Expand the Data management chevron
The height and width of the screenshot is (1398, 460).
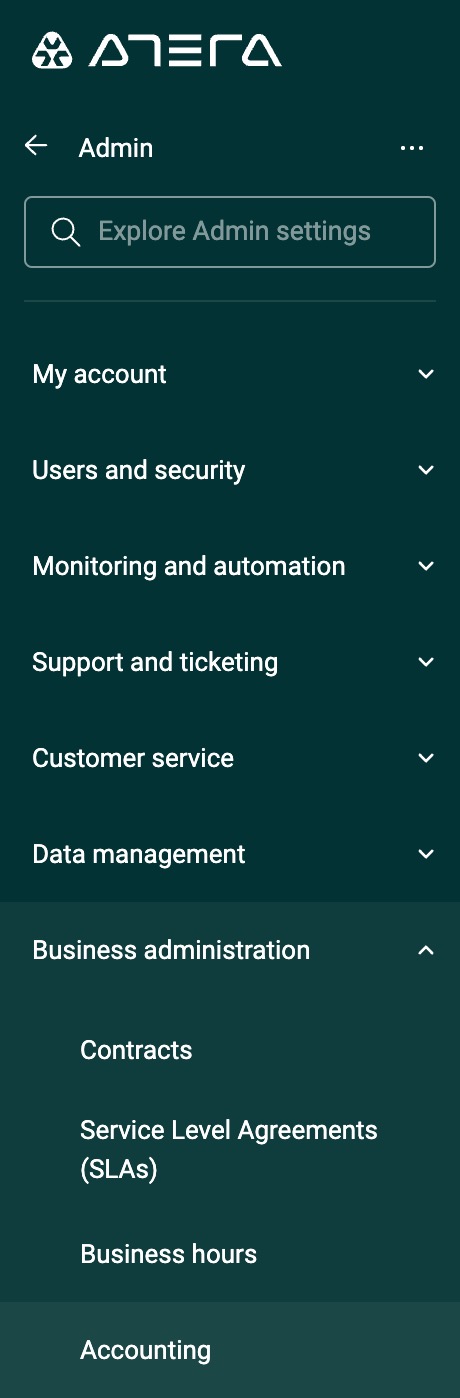pyautogui.click(x=426, y=854)
